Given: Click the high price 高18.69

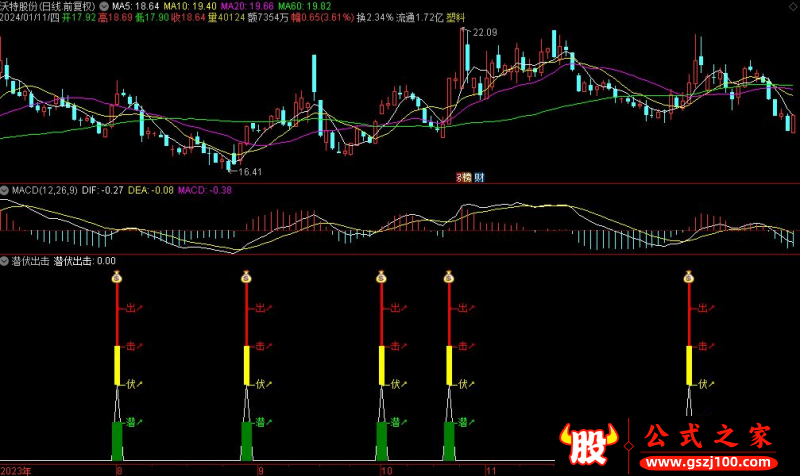Looking at the screenshot, I should coord(115,18).
